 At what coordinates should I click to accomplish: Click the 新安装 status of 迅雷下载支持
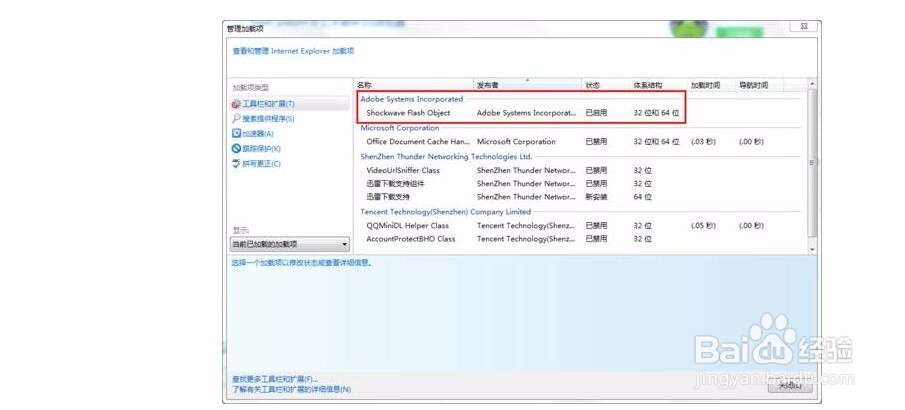click(596, 197)
